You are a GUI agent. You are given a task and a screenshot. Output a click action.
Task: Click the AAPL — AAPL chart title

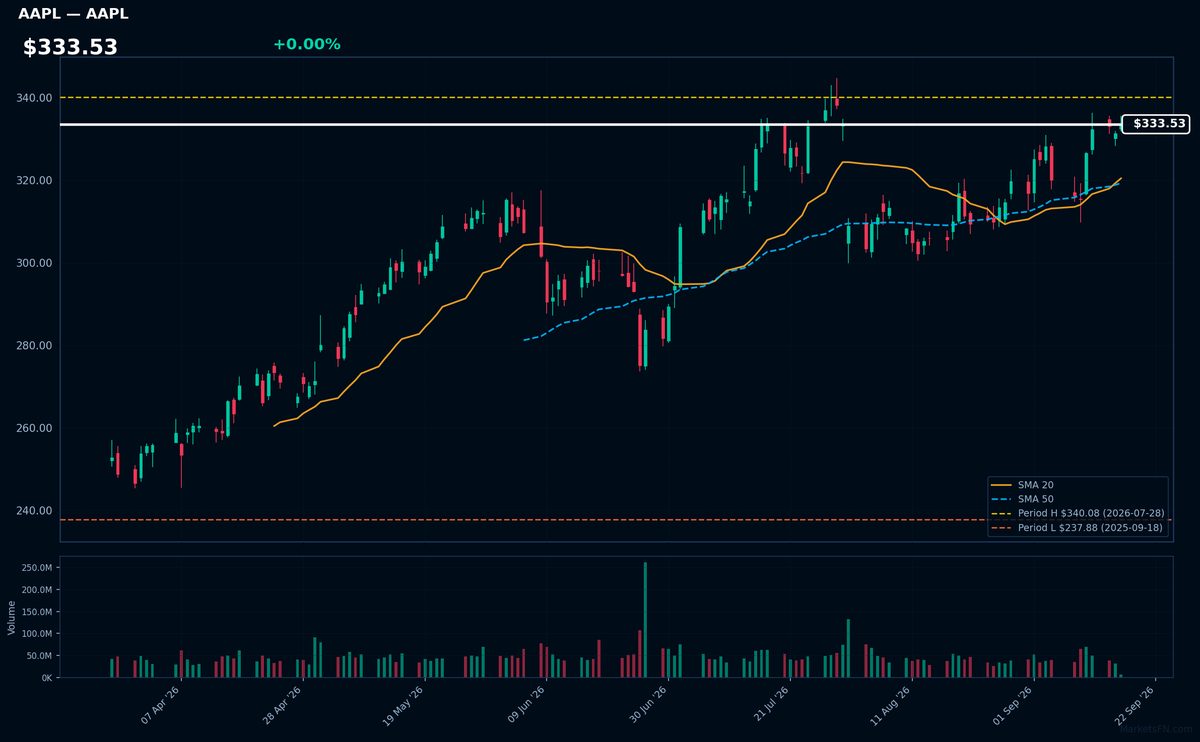(x=73, y=14)
